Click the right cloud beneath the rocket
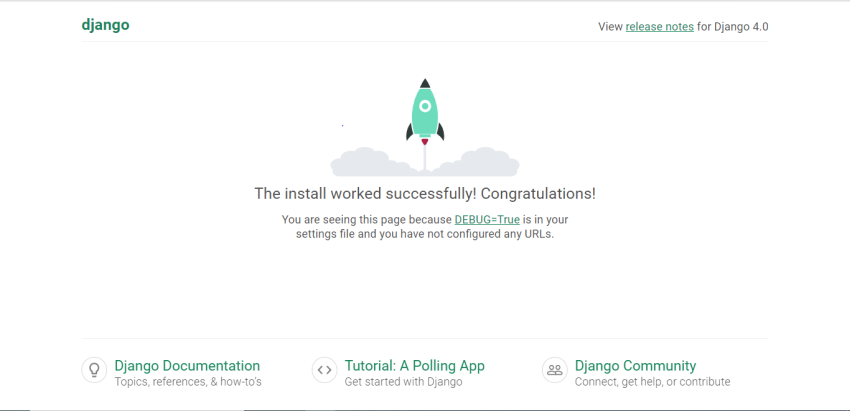850x411 pixels. 477,162
